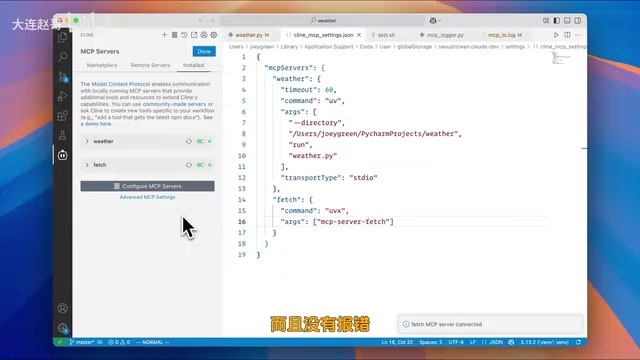Split the editor to the right

567,35
